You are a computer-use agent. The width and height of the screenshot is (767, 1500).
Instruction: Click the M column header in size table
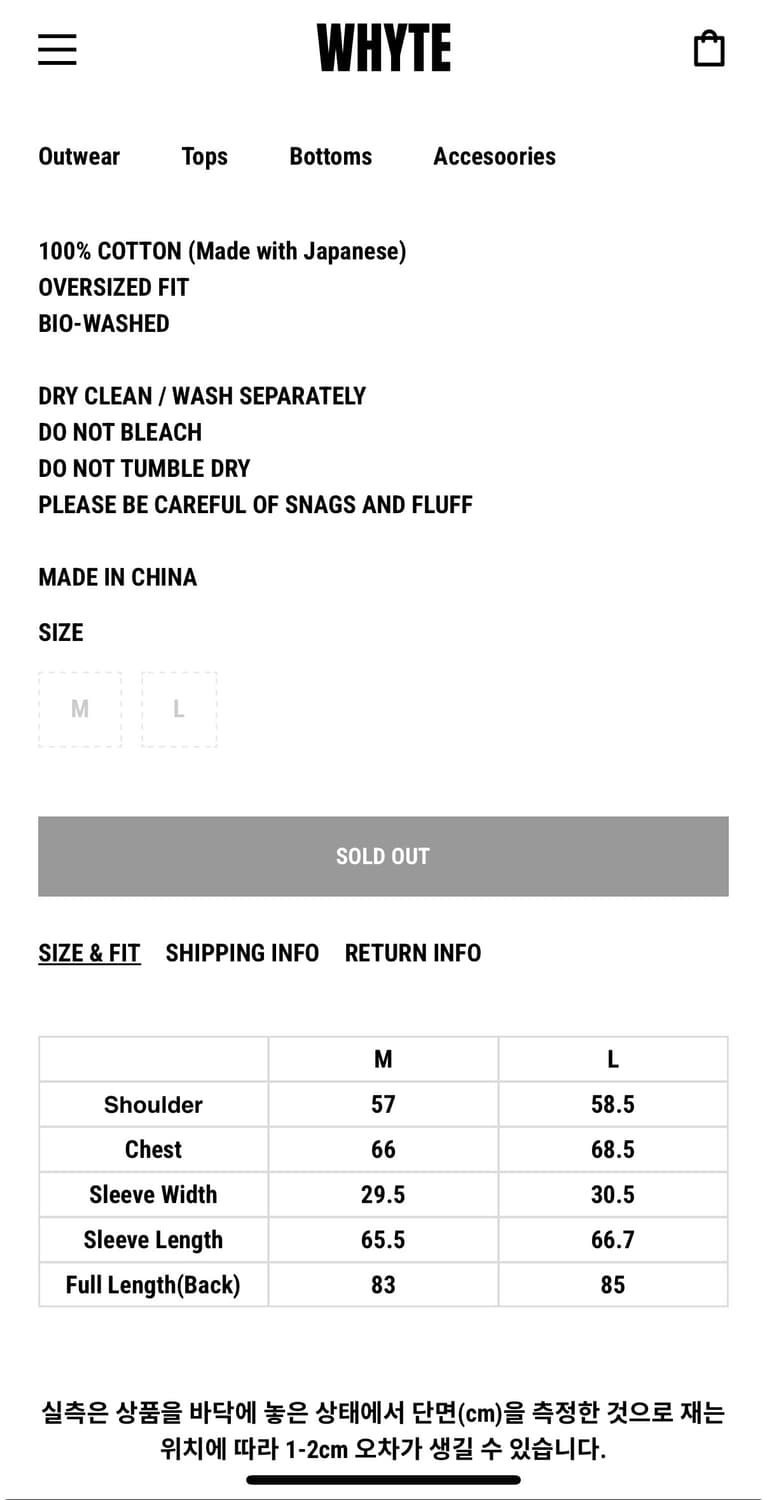coord(383,1059)
